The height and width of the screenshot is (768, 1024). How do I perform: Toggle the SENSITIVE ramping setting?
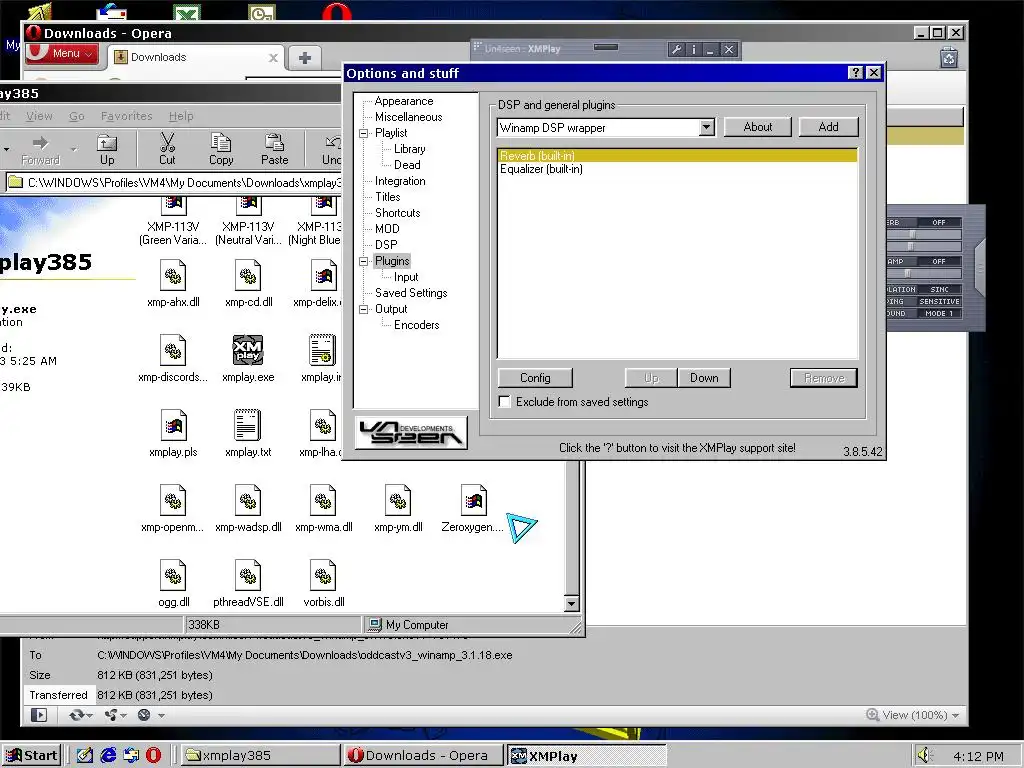[x=939, y=302]
